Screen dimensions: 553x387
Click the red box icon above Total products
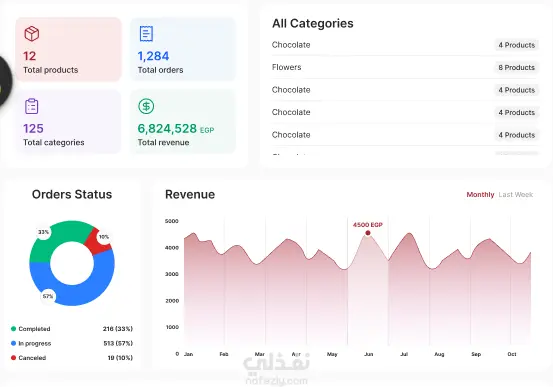pyautogui.click(x=31, y=34)
